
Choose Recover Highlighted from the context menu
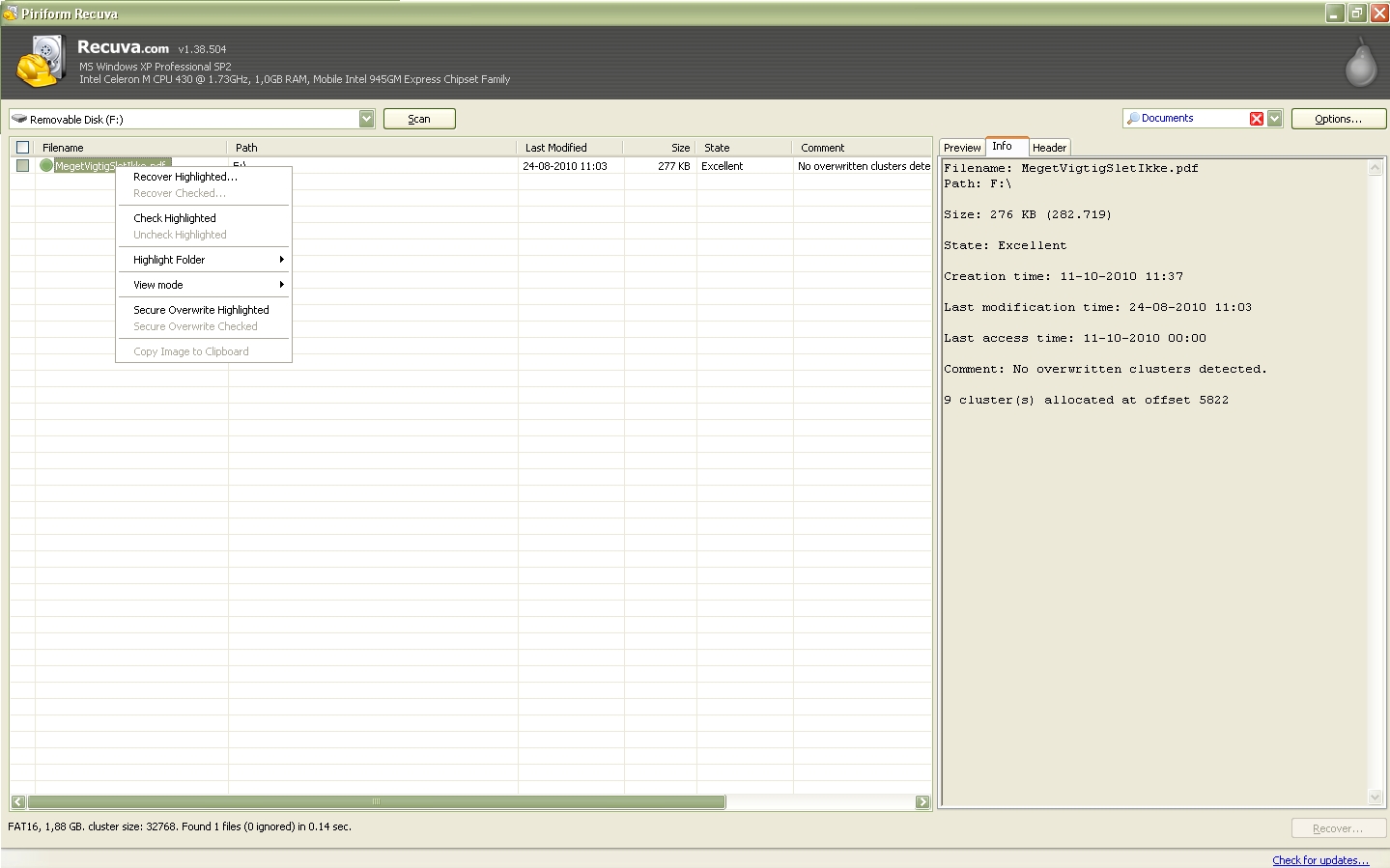[x=184, y=177]
